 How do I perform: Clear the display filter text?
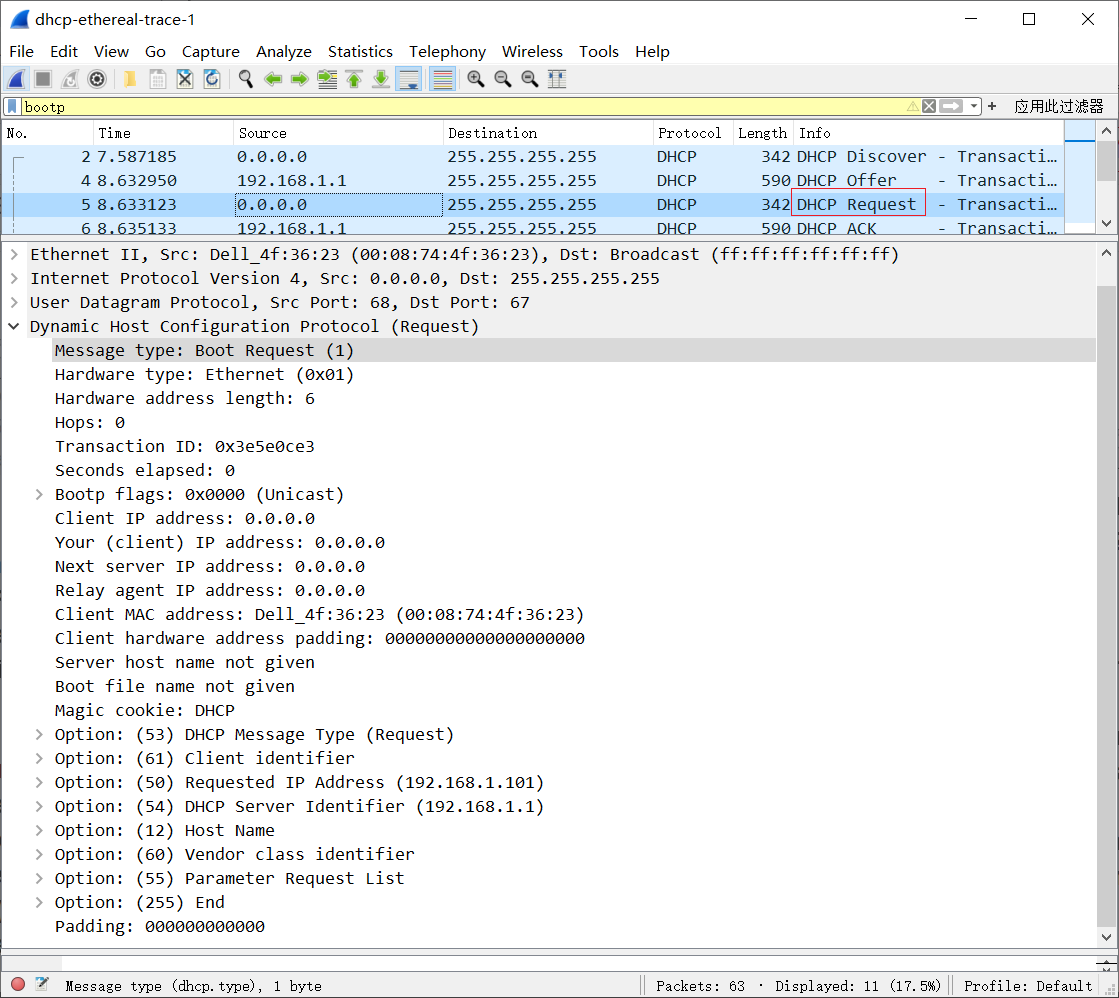(928, 106)
